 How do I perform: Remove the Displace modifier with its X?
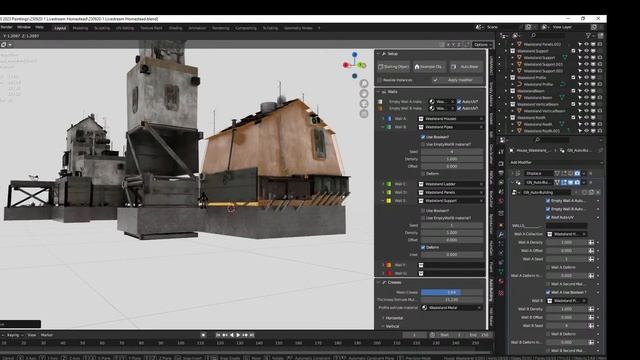click(591, 173)
